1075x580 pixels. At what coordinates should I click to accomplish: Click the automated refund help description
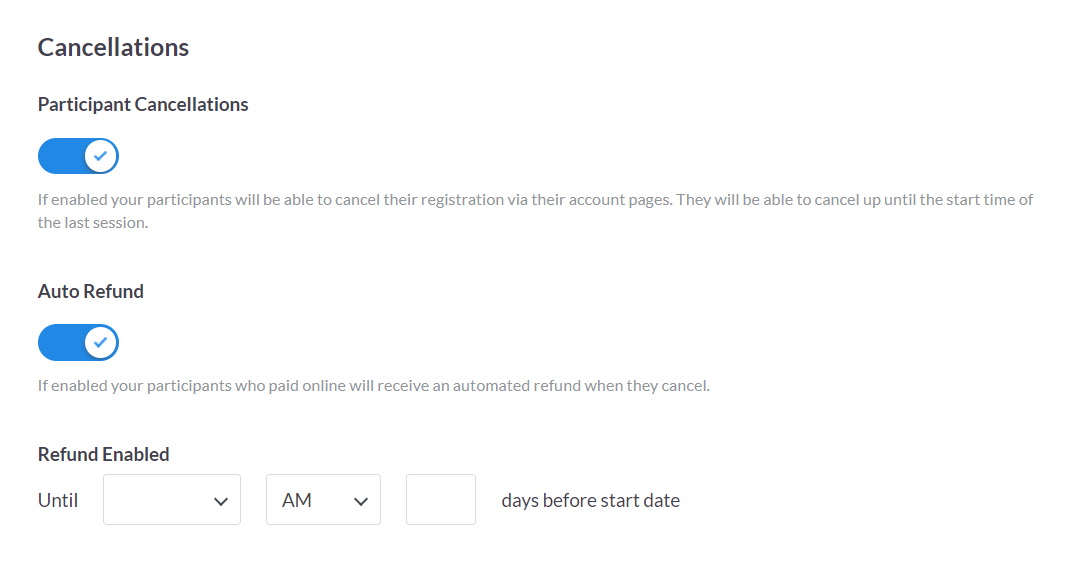tap(374, 386)
